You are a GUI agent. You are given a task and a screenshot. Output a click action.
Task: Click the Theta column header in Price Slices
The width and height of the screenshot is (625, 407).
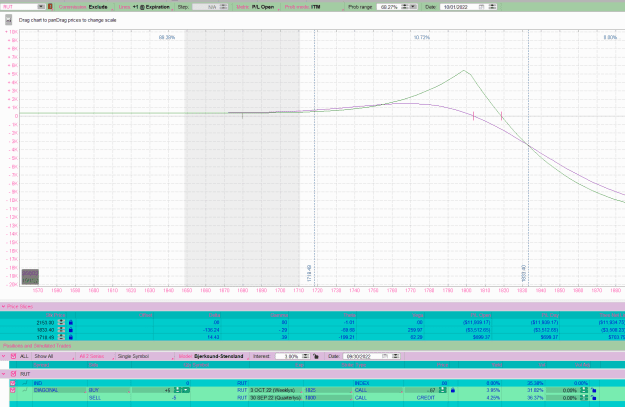(349, 315)
